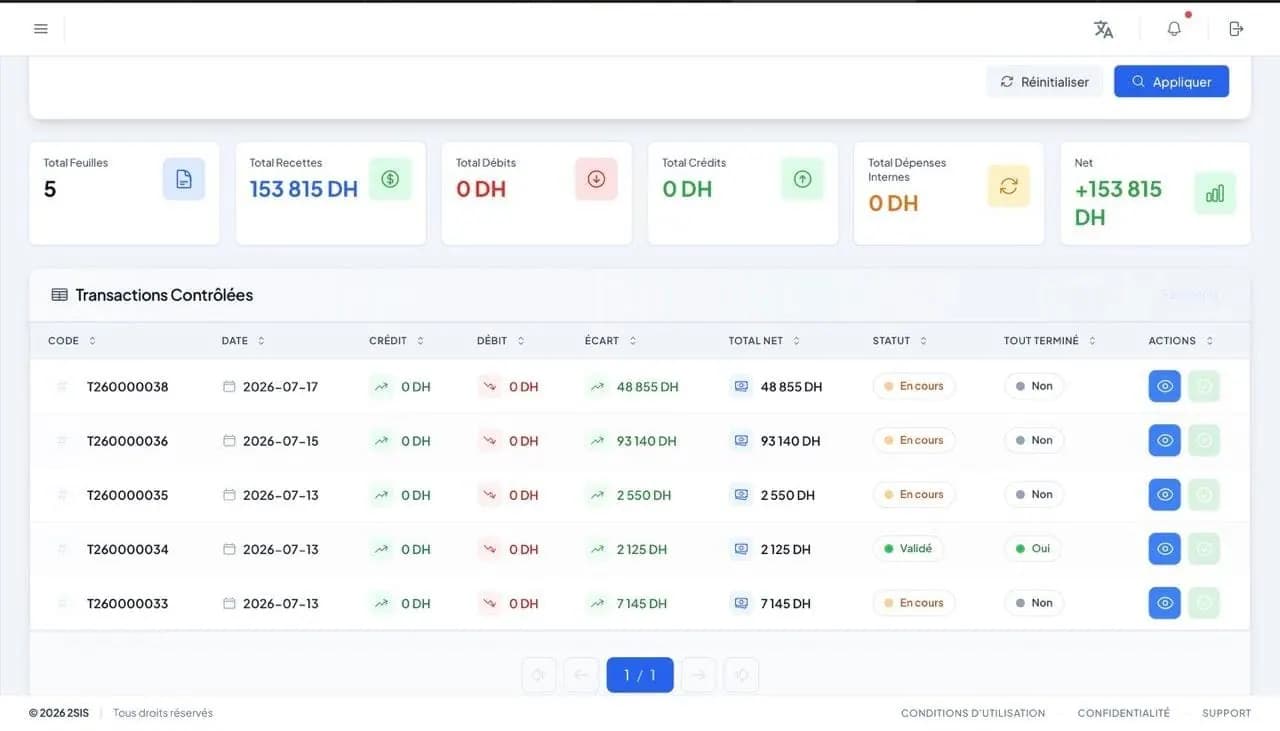Sort by the STATUT column

[x=900, y=341]
